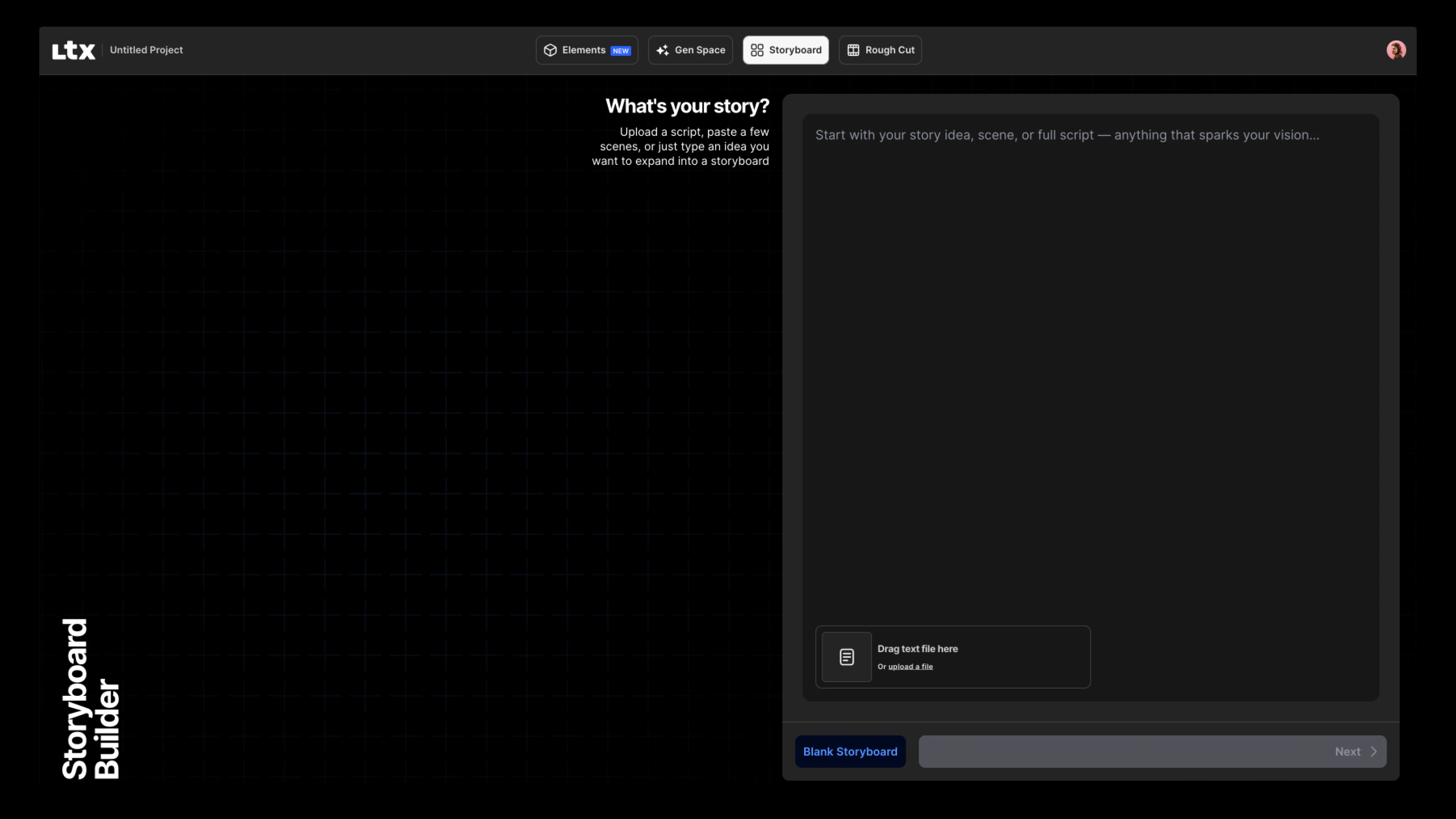Go to the Rough Cut tab
Viewport: 1456px width, 819px height.
click(x=889, y=50)
